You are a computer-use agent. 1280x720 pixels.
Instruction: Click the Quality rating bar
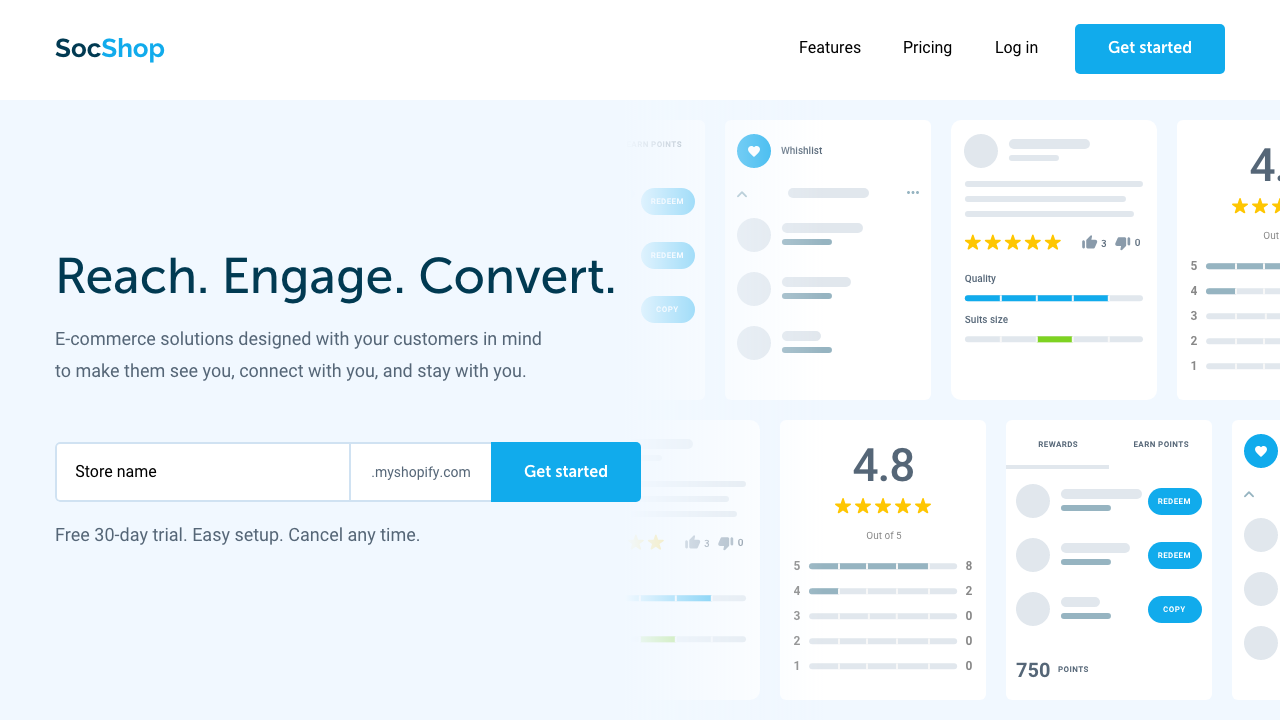1054,298
